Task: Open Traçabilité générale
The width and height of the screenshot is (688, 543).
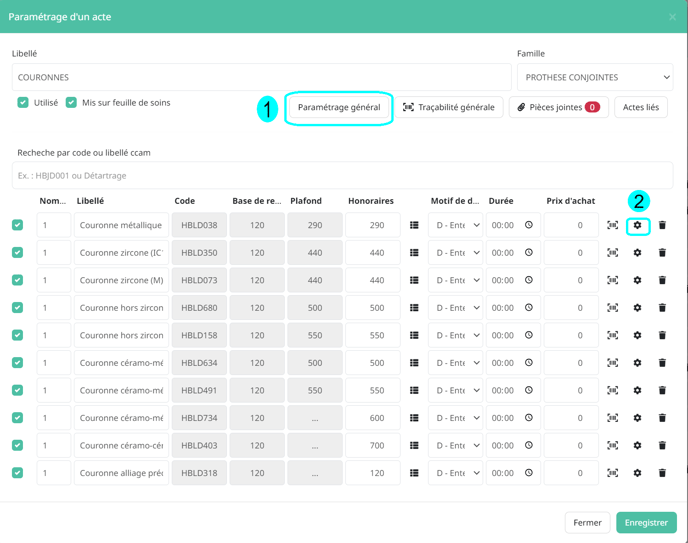Action: click(x=449, y=107)
